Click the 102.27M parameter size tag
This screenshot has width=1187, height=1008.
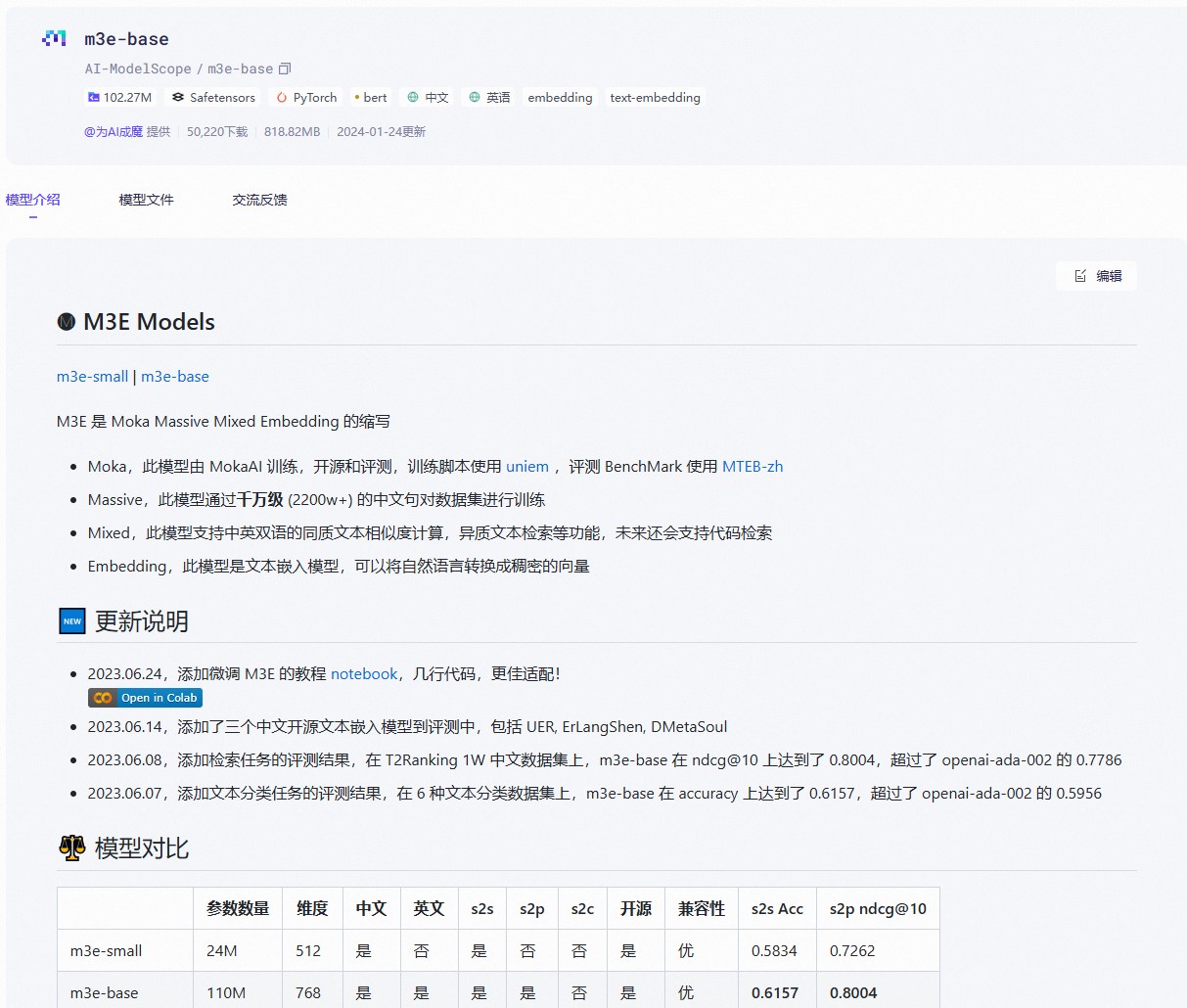pos(119,97)
